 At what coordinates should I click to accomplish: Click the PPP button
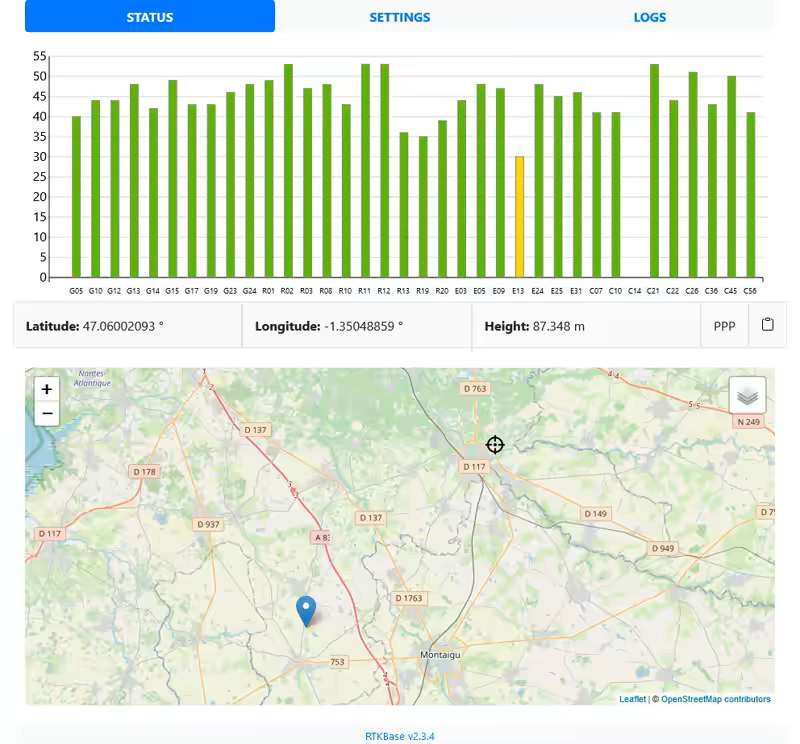tap(724, 325)
